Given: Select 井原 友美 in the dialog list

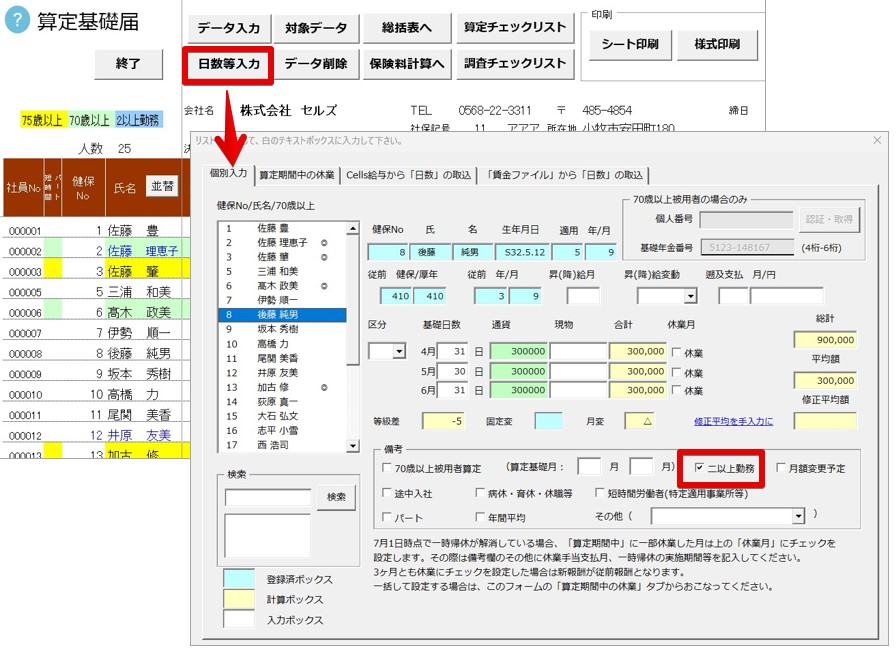Looking at the screenshot, I should coord(282,372).
